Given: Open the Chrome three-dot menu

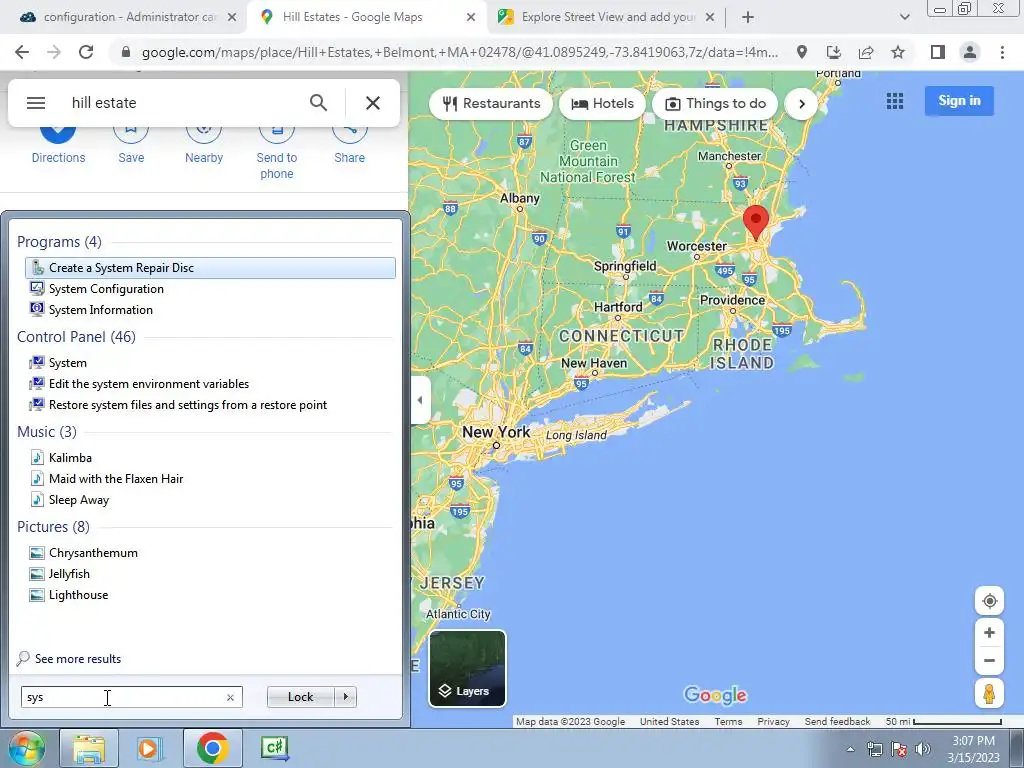Looking at the screenshot, I should click(1002, 52).
